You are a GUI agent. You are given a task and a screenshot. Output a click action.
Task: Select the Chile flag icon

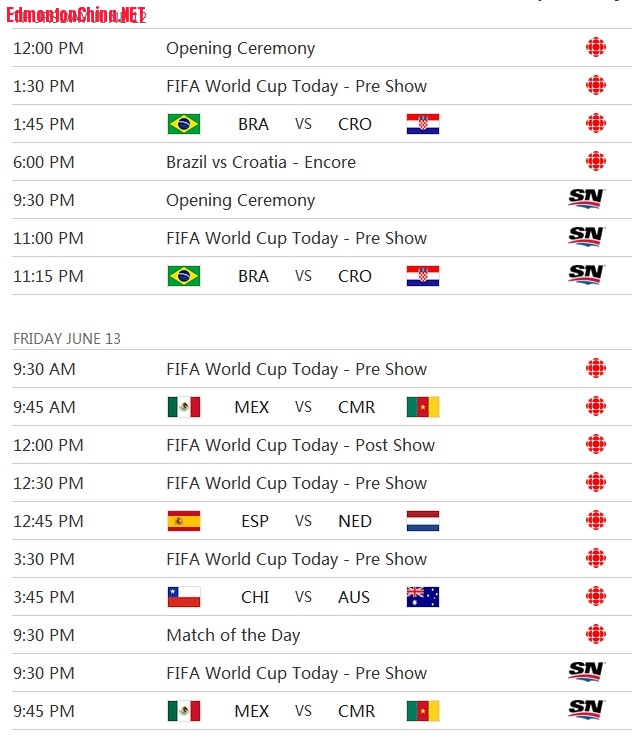(184, 597)
